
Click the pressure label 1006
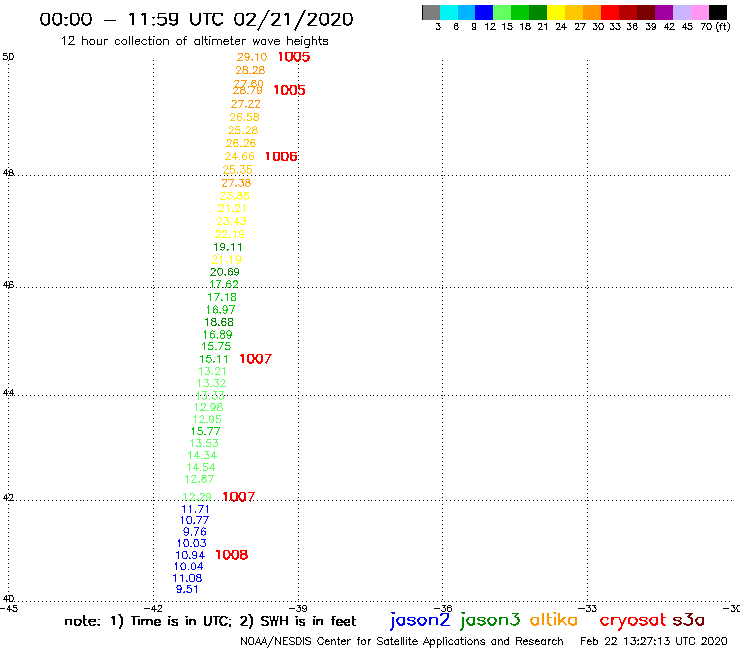pos(281,156)
